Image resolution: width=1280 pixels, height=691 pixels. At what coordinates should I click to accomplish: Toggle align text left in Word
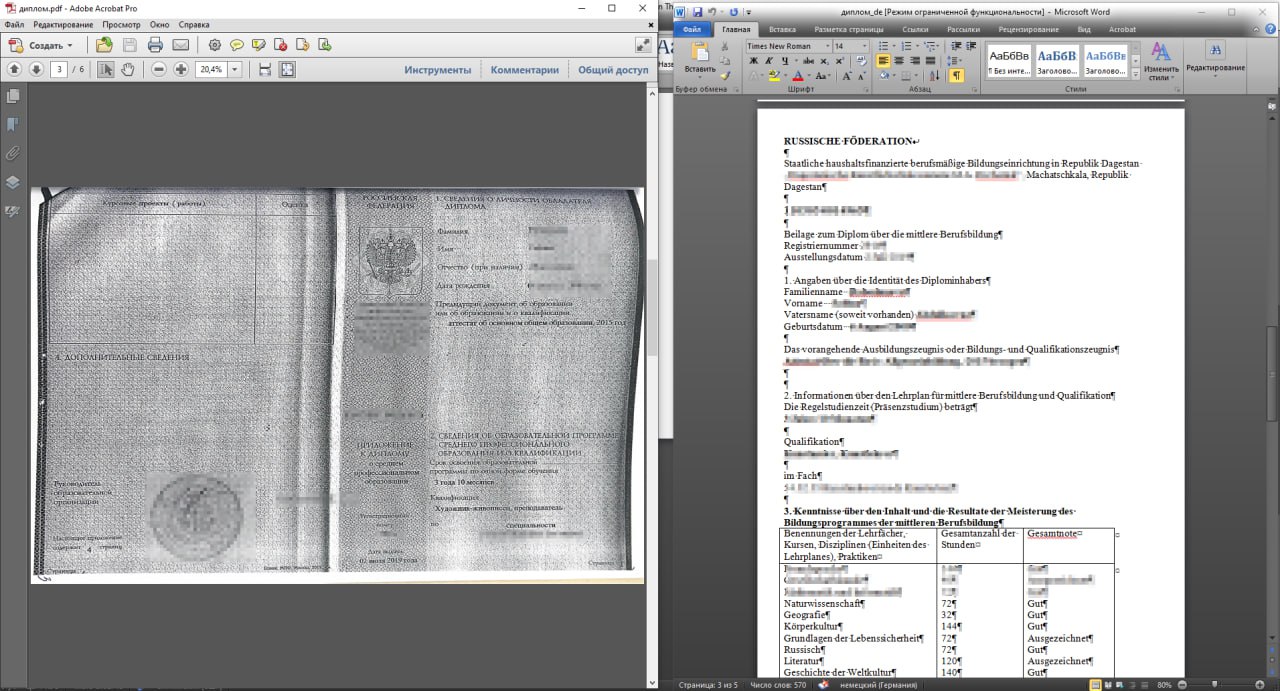coord(884,61)
